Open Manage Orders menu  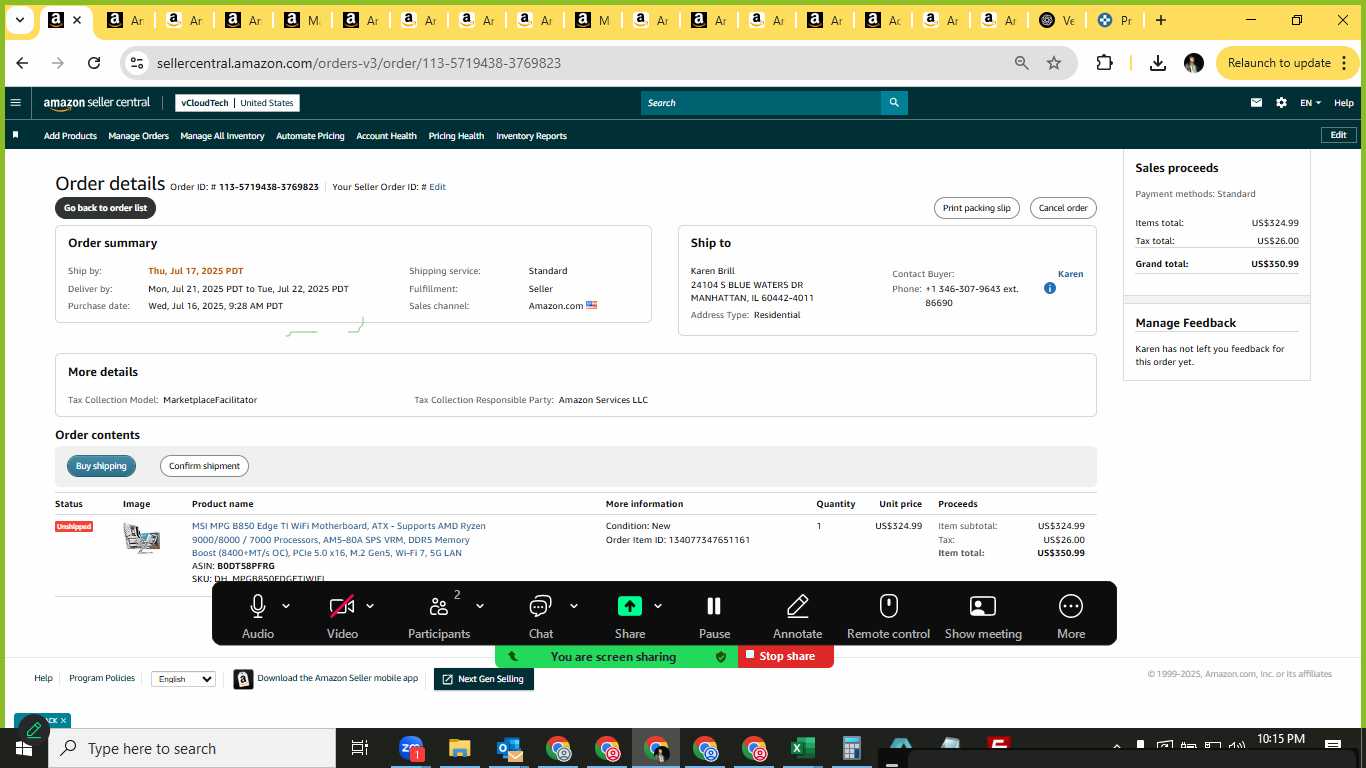point(138,136)
